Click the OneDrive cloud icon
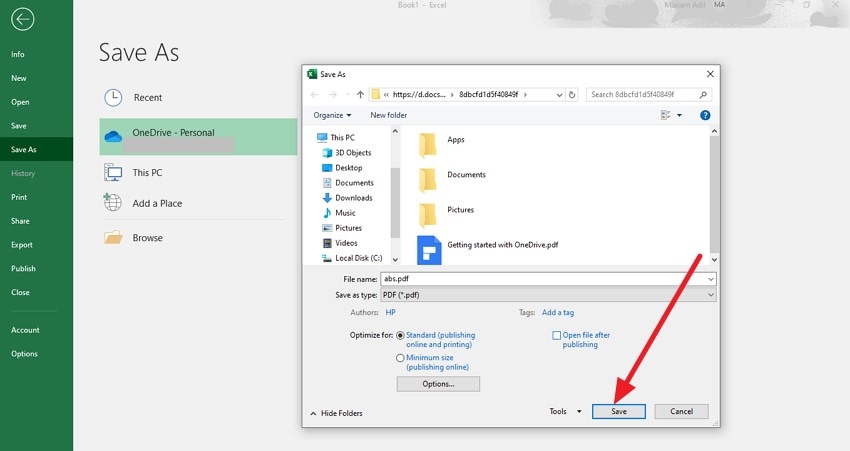The height and width of the screenshot is (451, 850). 113,137
